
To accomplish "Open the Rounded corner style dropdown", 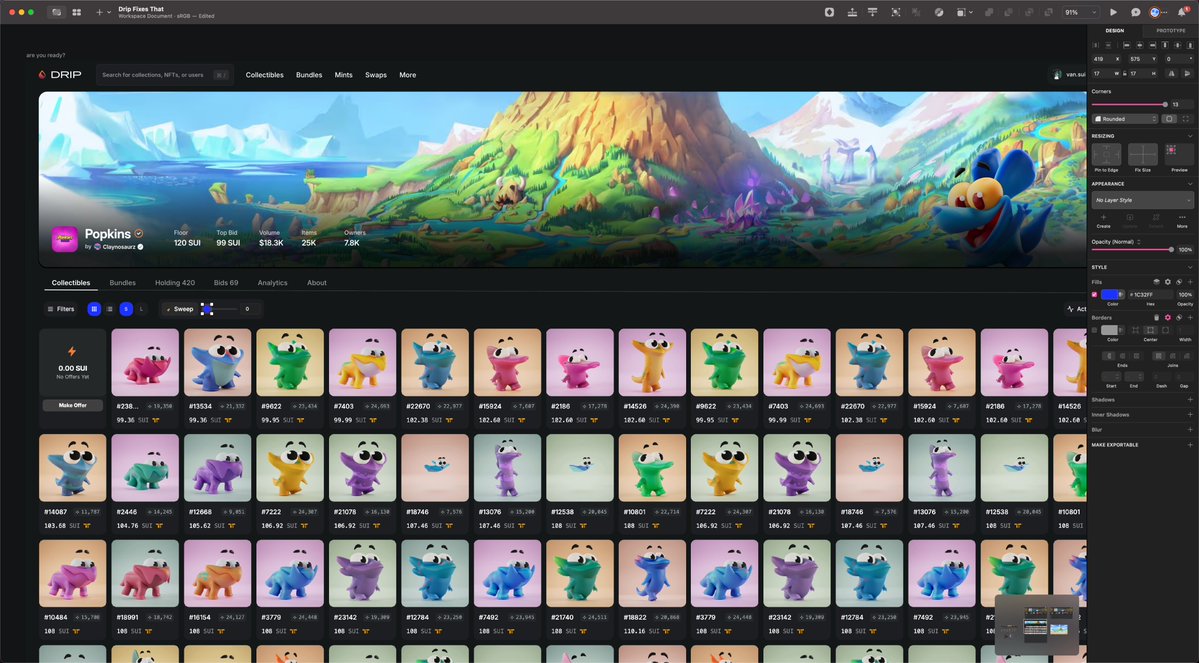I will tap(1125, 119).
